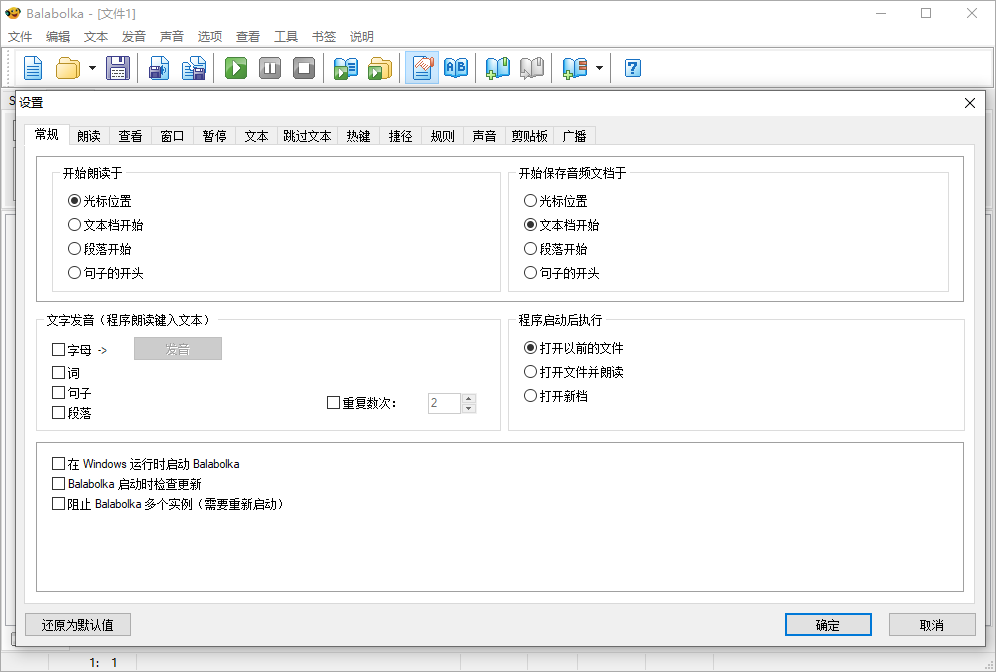Save text as an audio file
This screenshot has width=996, height=672.
pos(159,67)
